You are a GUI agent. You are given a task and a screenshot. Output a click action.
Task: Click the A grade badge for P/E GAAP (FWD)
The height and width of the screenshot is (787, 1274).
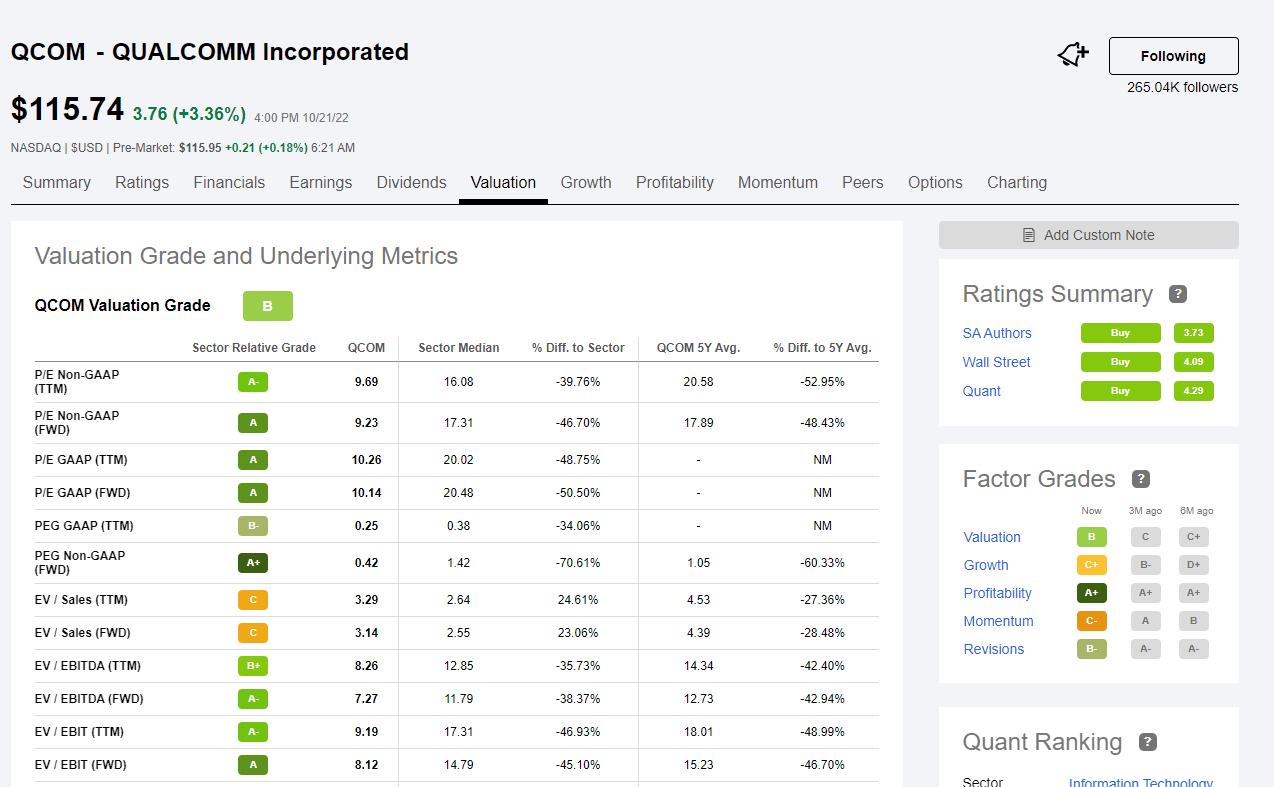pyautogui.click(x=253, y=493)
